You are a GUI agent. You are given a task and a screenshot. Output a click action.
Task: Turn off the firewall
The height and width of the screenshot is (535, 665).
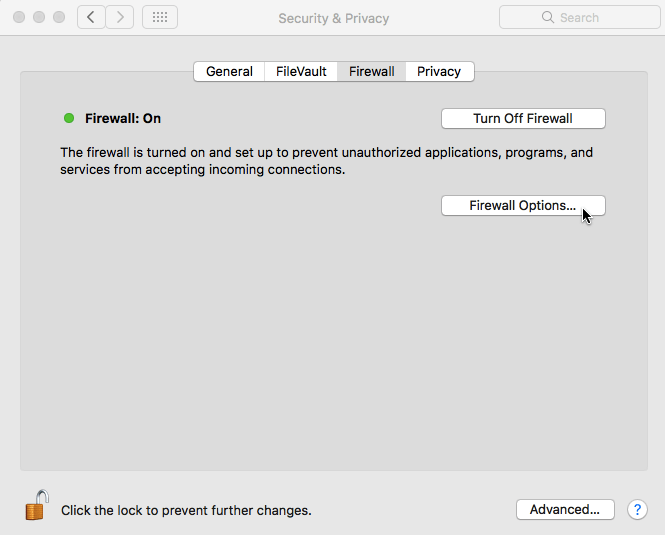point(523,118)
